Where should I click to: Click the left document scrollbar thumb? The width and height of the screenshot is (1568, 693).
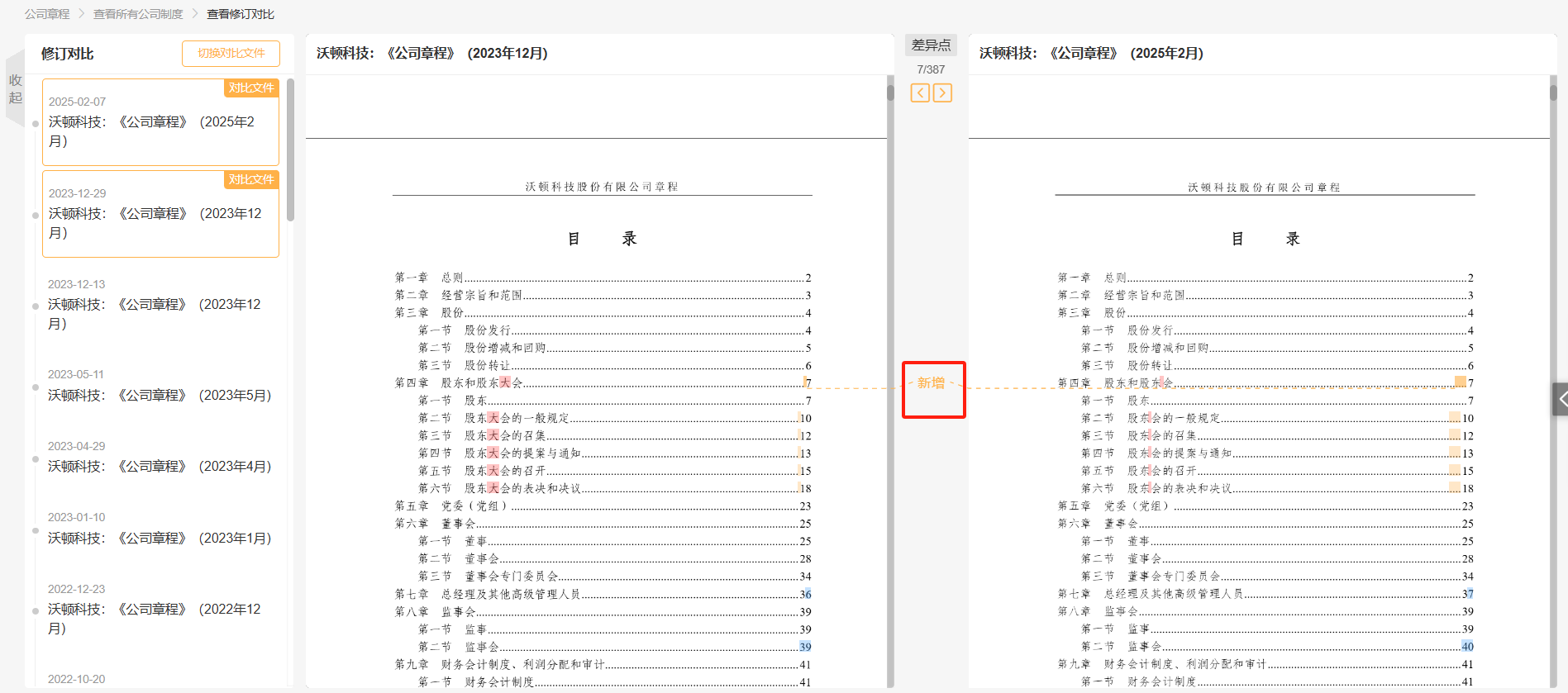(x=890, y=92)
